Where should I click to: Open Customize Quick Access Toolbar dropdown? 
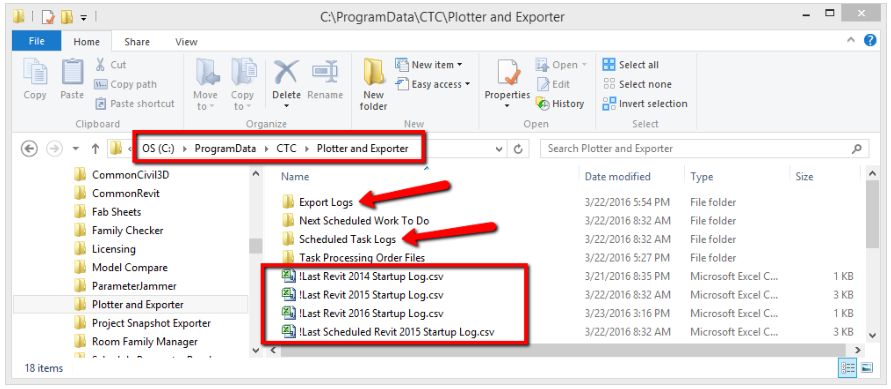pyautogui.click(x=84, y=18)
